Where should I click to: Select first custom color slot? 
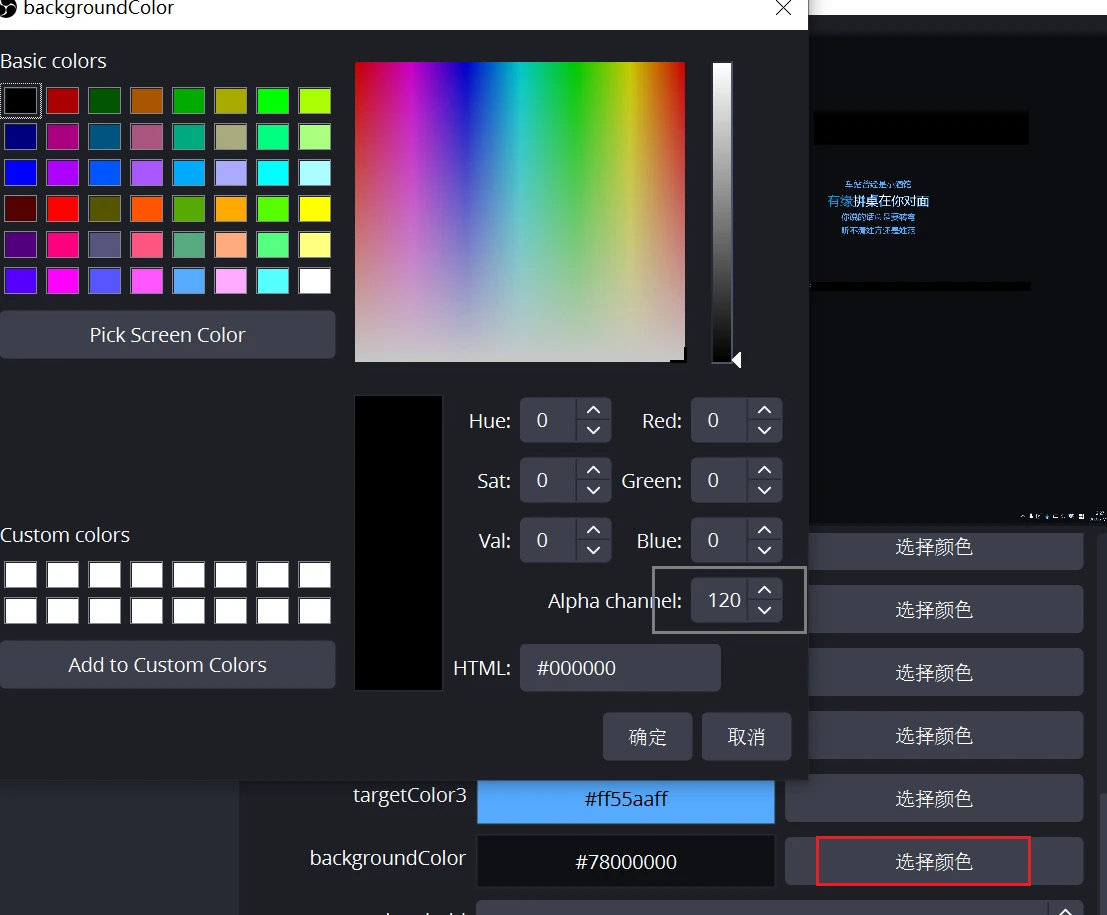pyautogui.click(x=20, y=575)
